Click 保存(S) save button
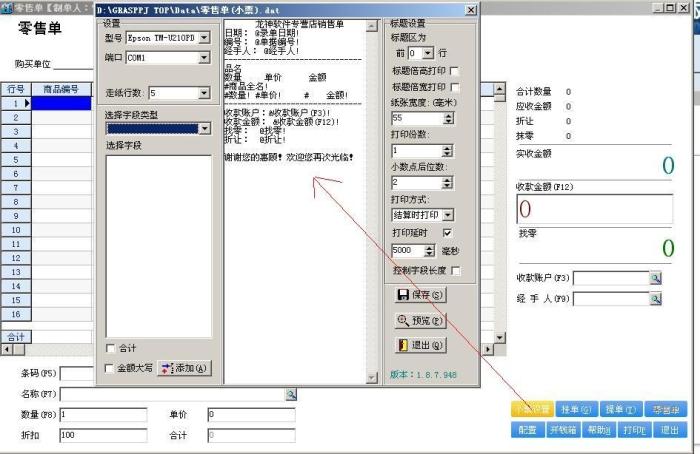Screen dimensions: 700x454 click(x=420, y=295)
